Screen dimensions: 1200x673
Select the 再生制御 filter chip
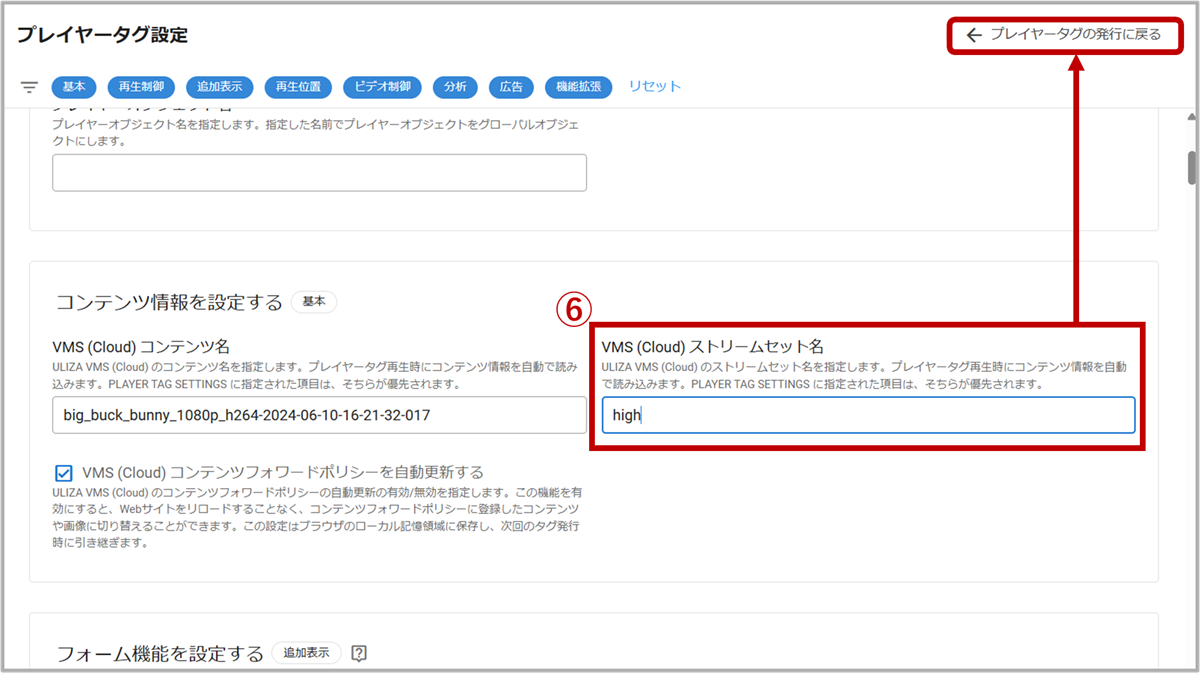[x=141, y=87]
